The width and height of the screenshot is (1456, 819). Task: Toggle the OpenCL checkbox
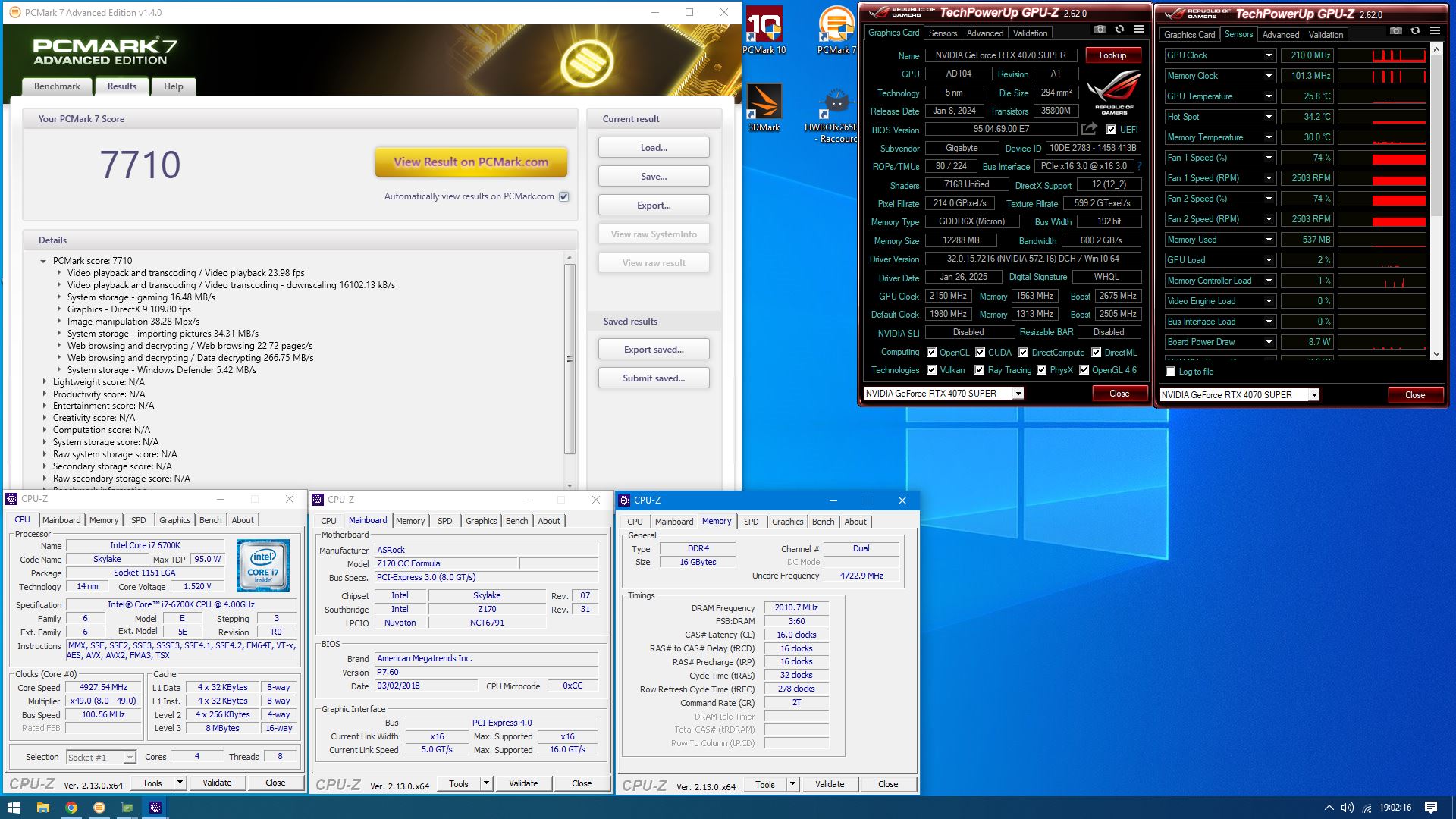click(932, 353)
